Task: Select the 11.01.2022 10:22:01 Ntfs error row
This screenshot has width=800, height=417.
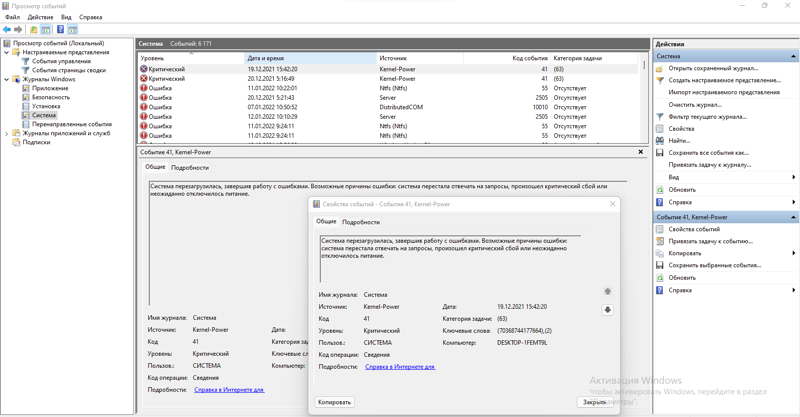Action: point(388,88)
